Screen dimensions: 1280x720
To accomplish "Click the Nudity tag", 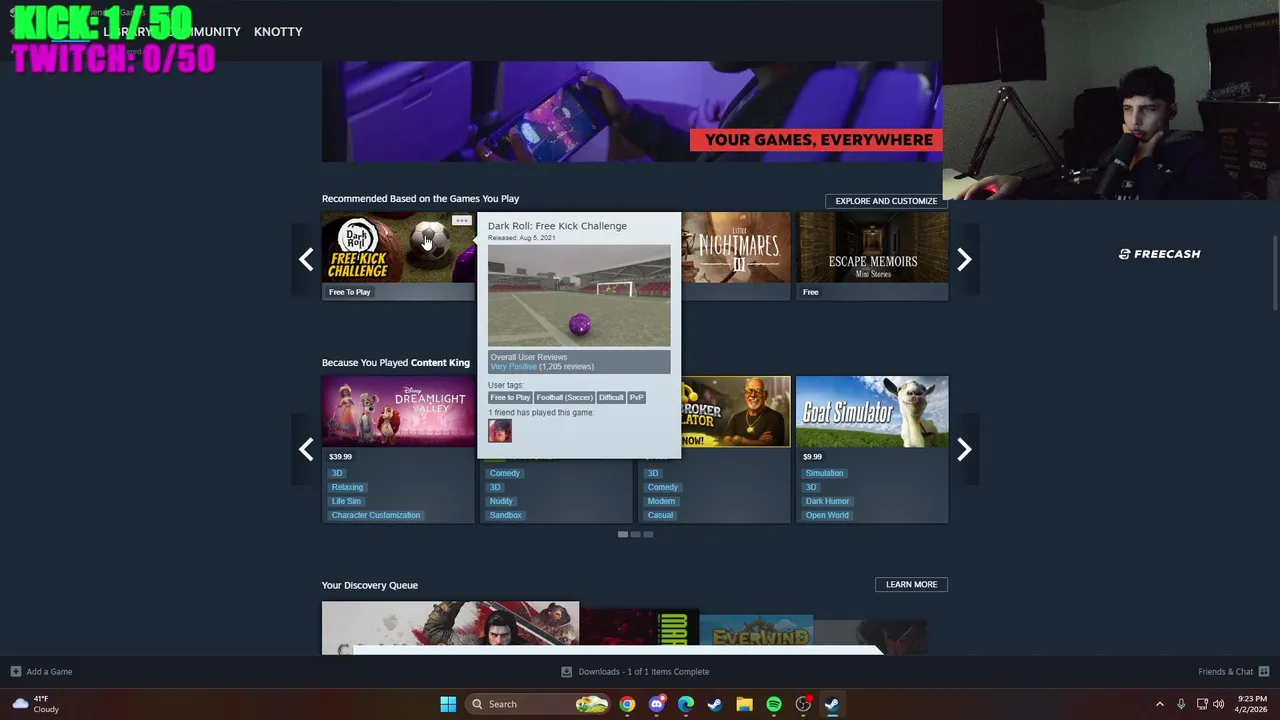I will 501,501.
